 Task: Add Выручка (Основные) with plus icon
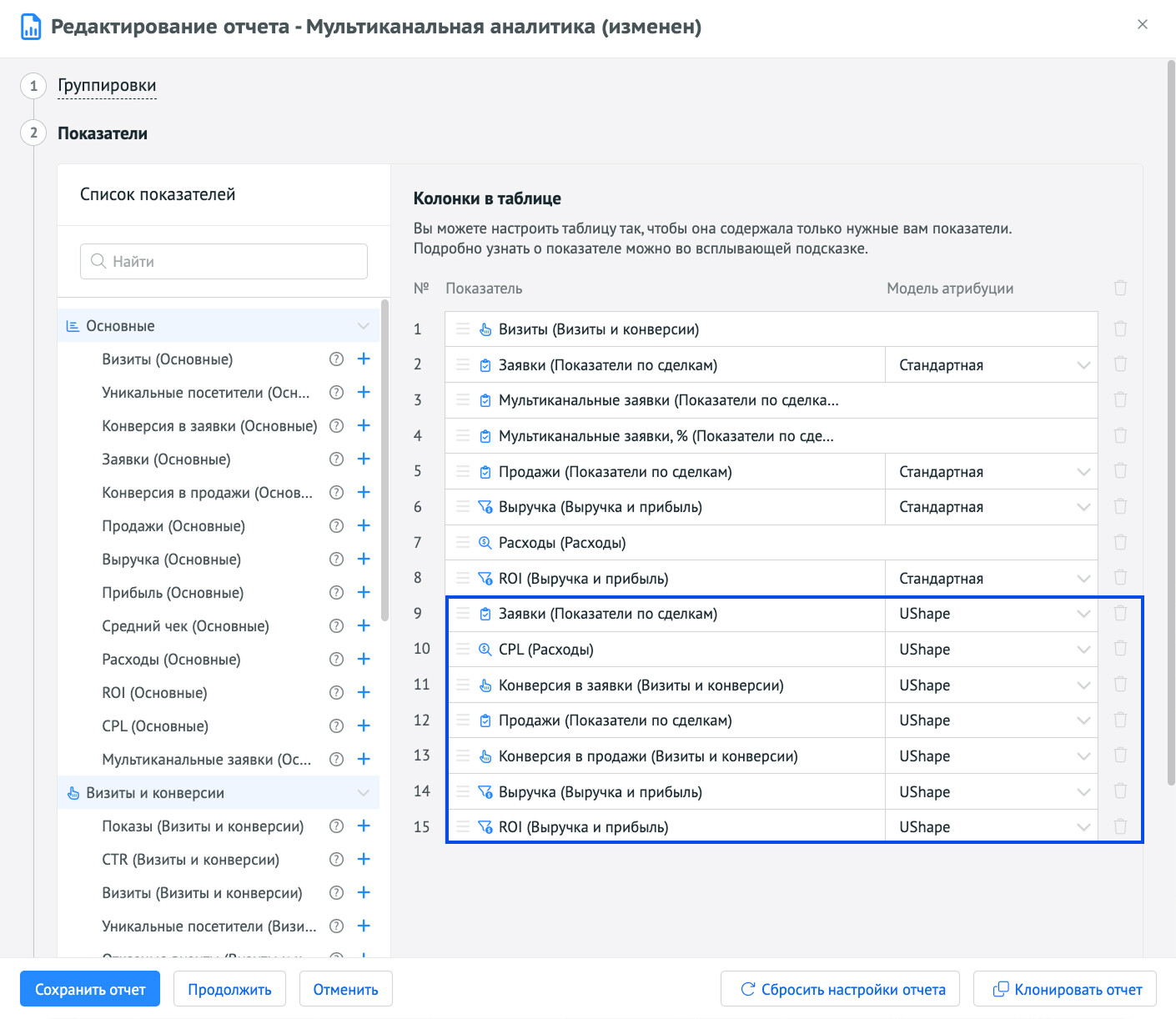pos(364,559)
